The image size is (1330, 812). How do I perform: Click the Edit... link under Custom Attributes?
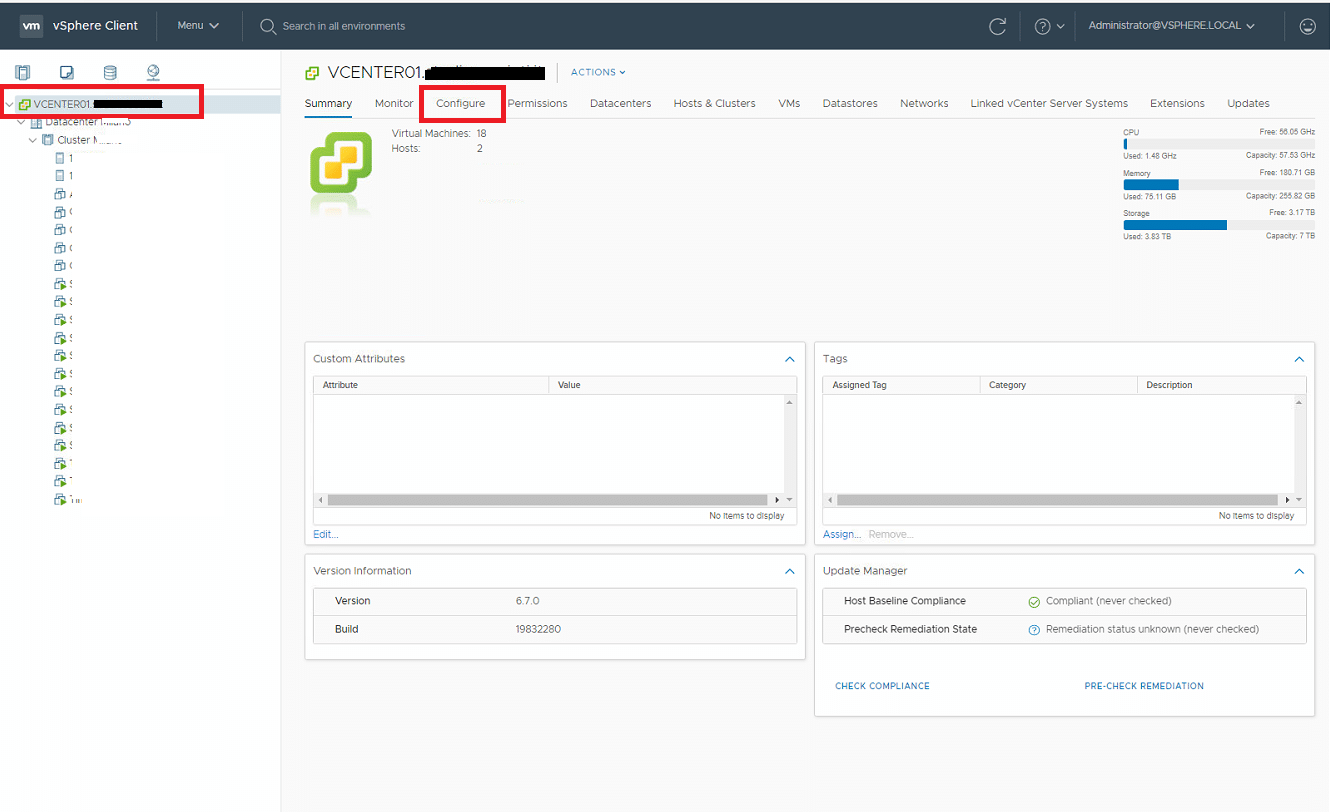(x=325, y=534)
